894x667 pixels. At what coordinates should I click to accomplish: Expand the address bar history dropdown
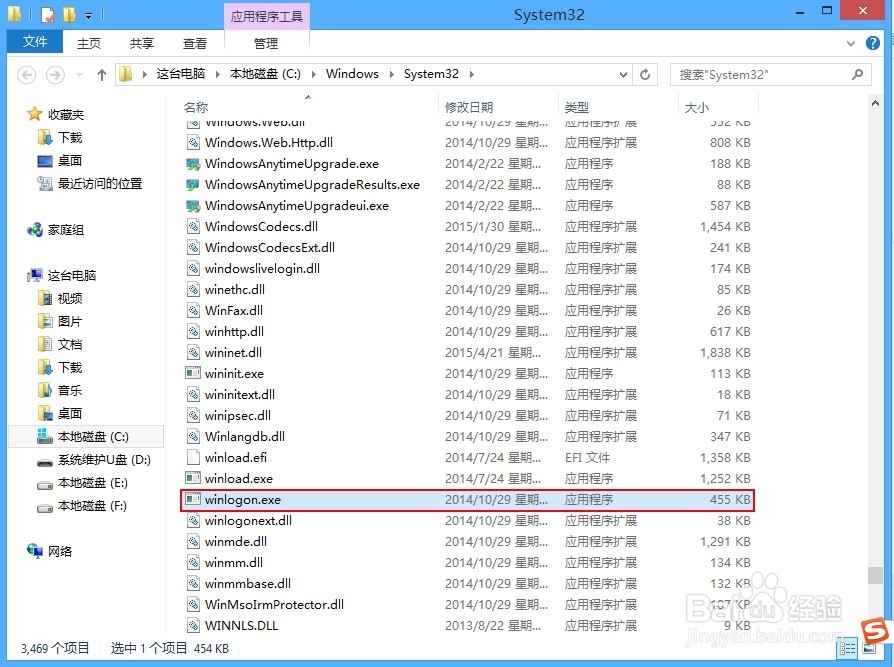[623, 74]
